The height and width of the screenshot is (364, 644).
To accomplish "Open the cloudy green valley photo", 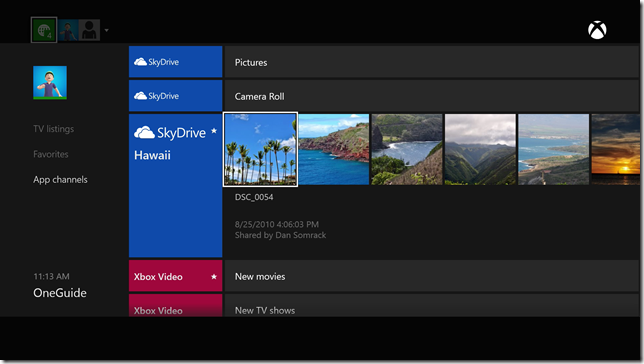I will pos(480,149).
